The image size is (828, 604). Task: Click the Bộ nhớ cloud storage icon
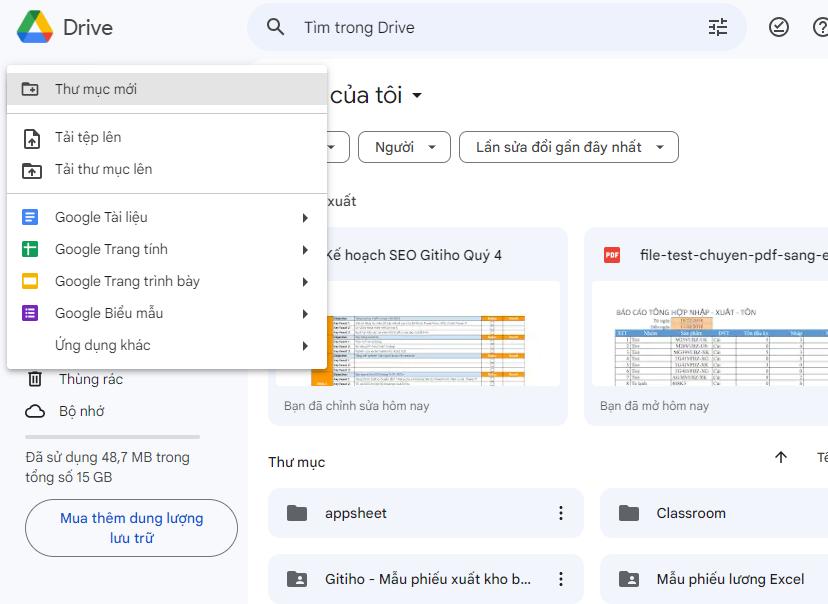point(36,411)
